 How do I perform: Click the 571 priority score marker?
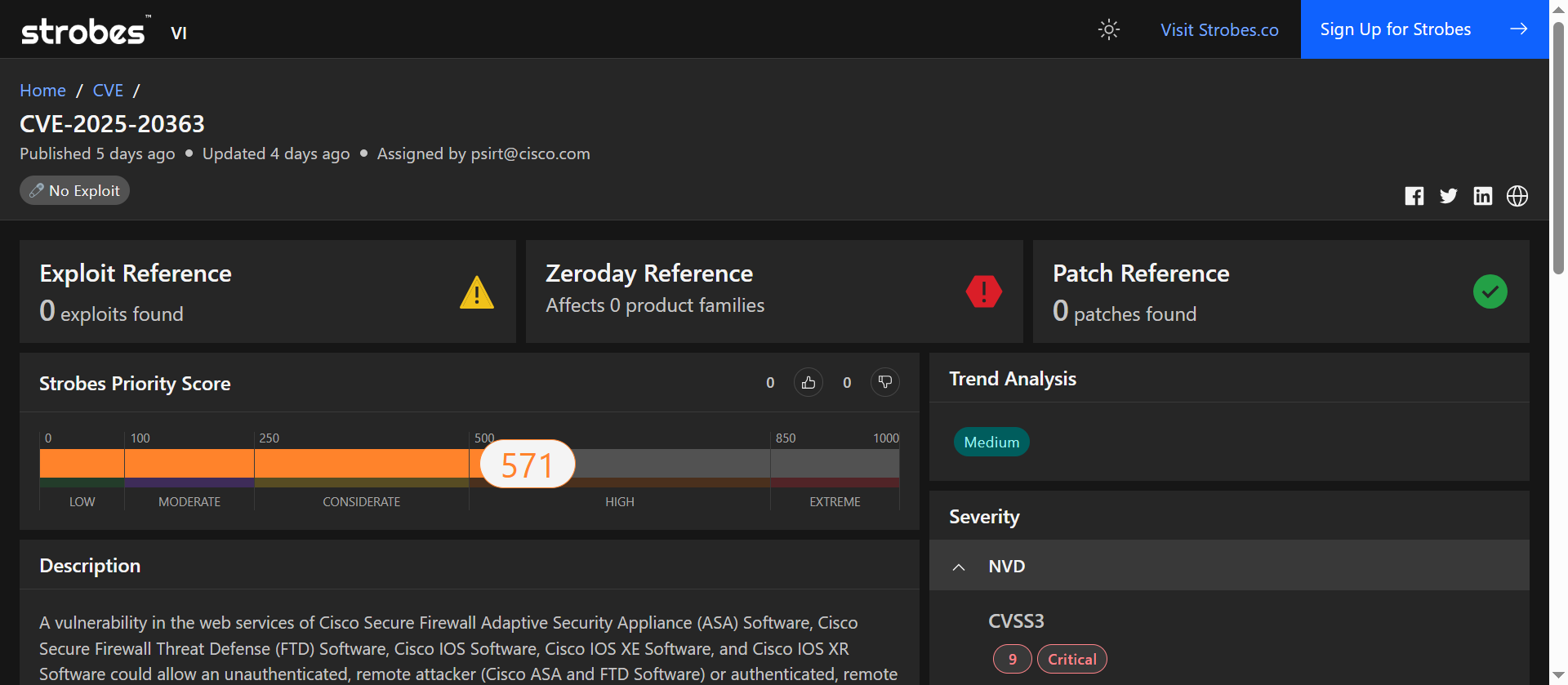point(528,465)
